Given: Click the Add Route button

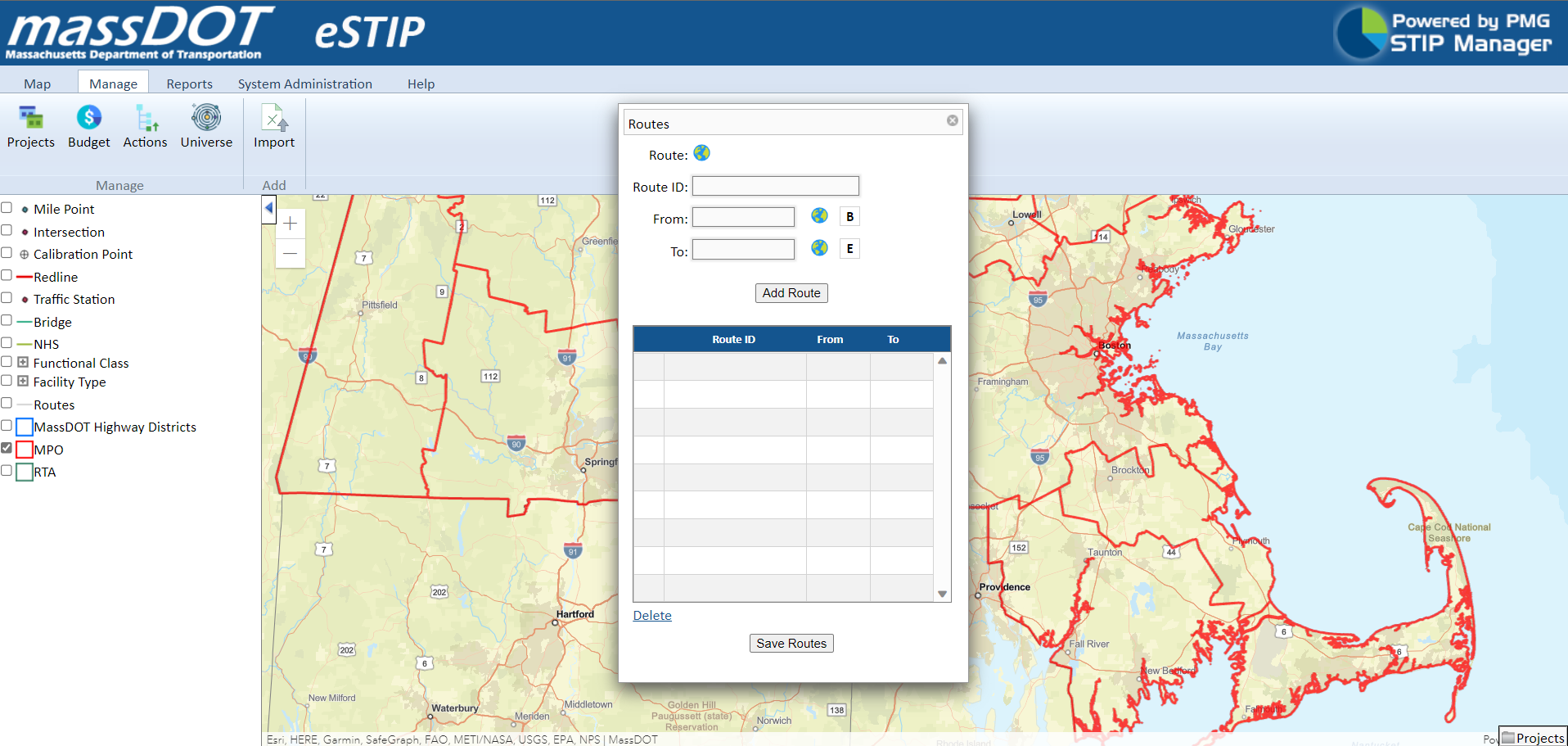Looking at the screenshot, I should (x=791, y=292).
